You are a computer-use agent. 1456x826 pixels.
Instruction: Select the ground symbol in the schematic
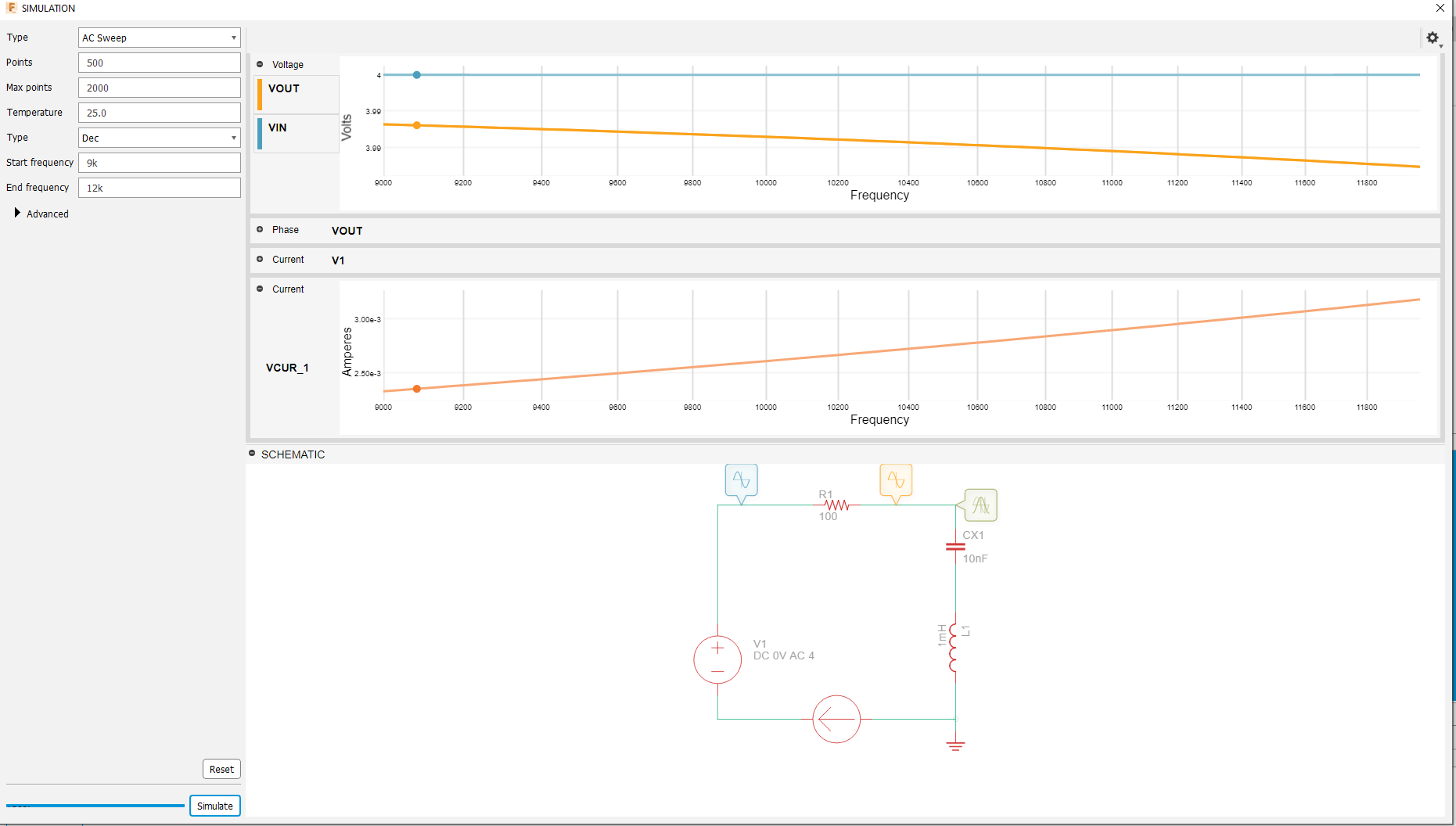(954, 744)
